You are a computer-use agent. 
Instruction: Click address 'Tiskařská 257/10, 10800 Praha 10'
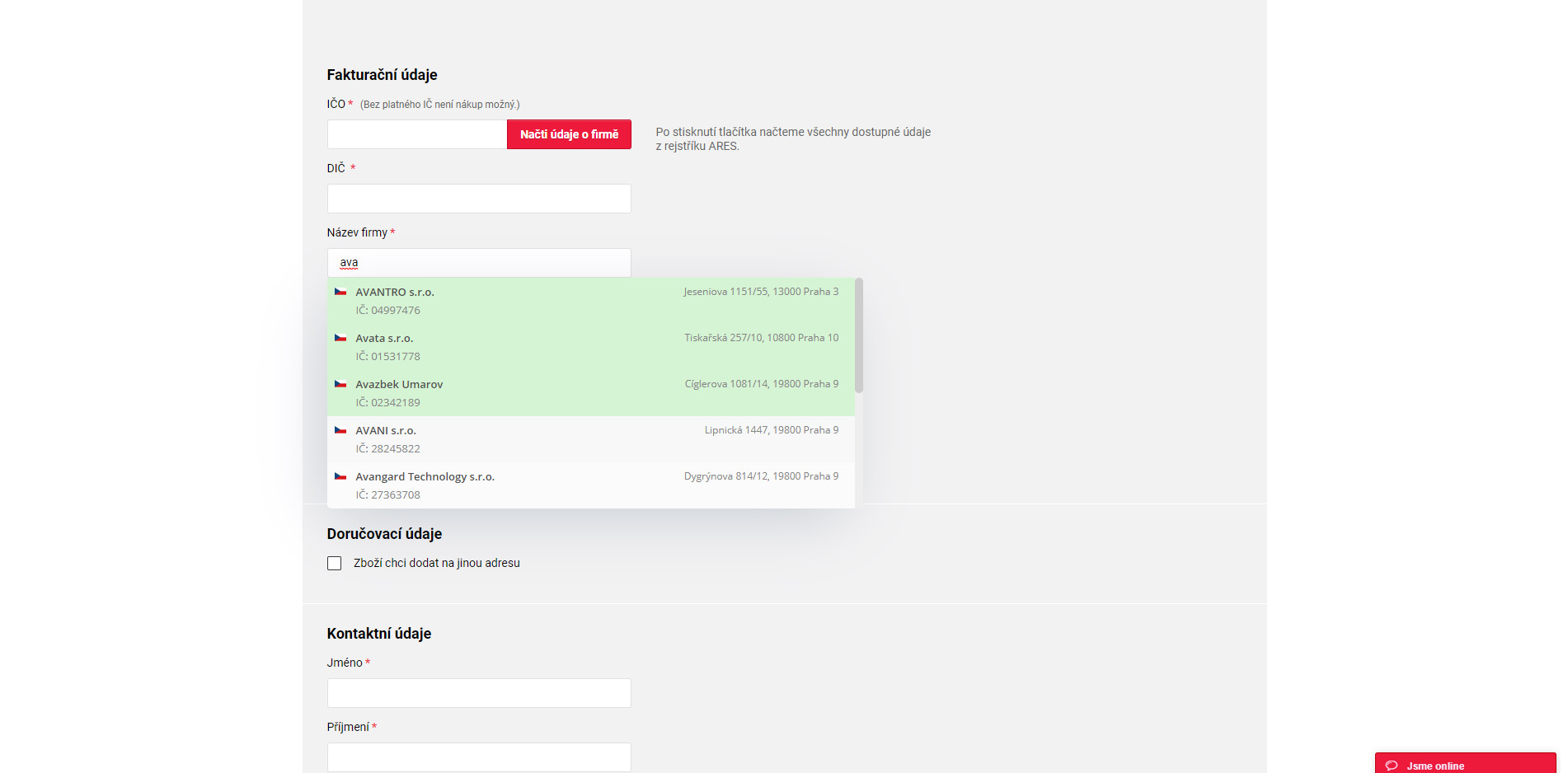tap(761, 338)
